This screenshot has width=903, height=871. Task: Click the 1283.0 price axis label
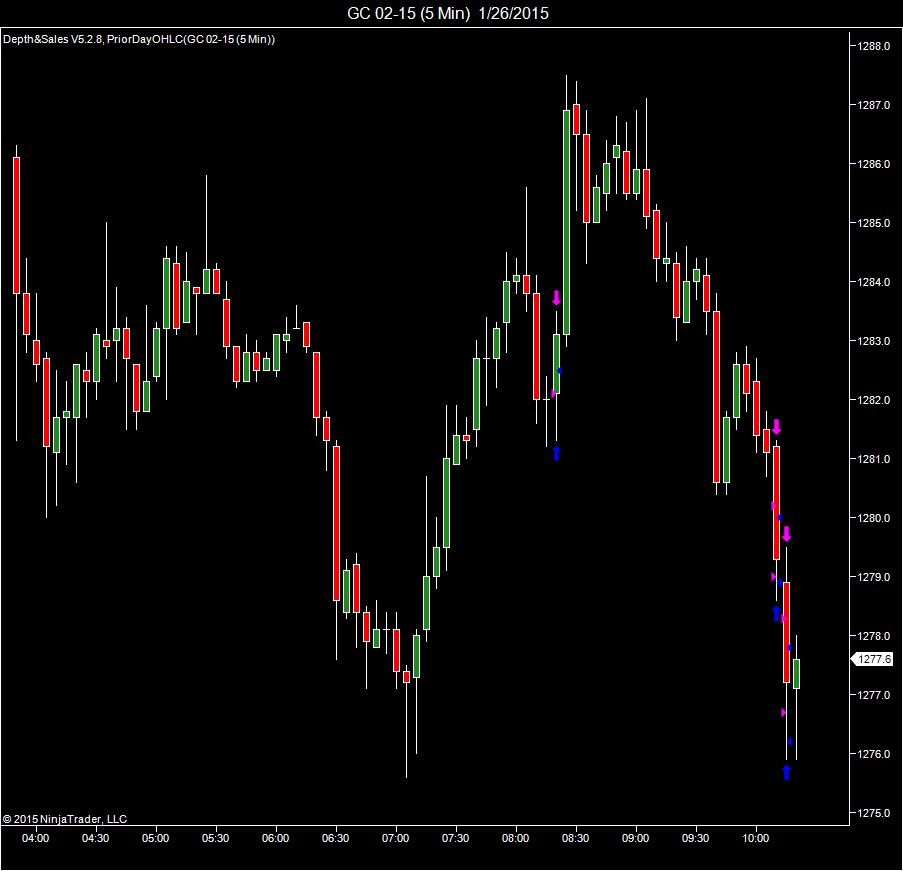point(874,341)
